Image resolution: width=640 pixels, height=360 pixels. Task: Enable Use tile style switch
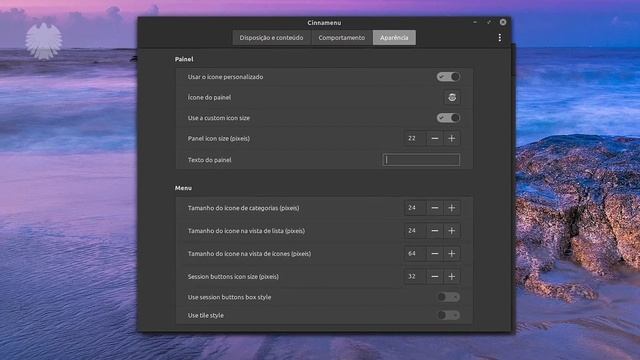point(448,315)
